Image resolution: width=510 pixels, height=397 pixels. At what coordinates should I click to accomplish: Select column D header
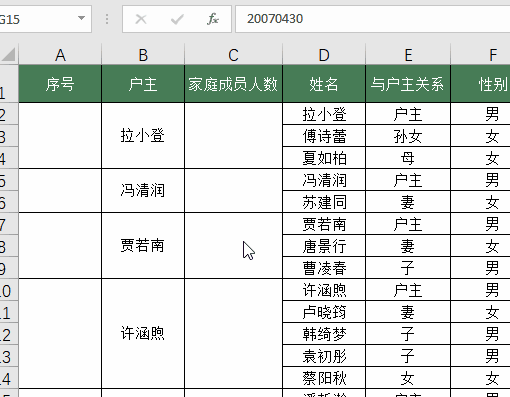pos(324,54)
